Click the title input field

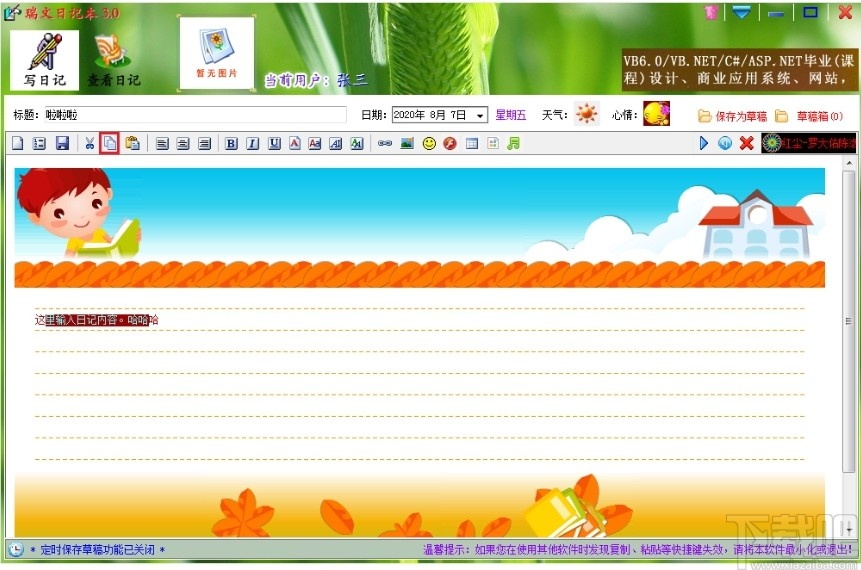195,115
